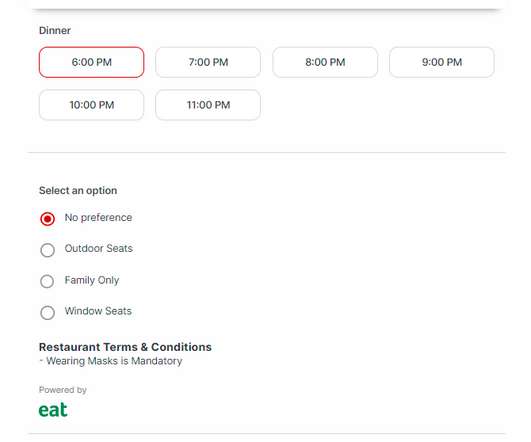
Task: Click the Dinner section label
Action: click(55, 30)
